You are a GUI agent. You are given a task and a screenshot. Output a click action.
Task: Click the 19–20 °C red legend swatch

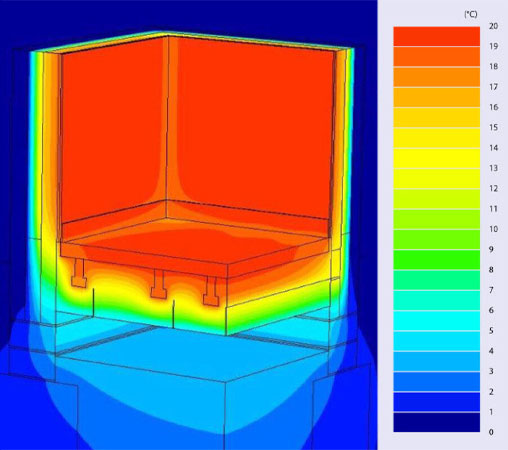pyautogui.click(x=436, y=36)
